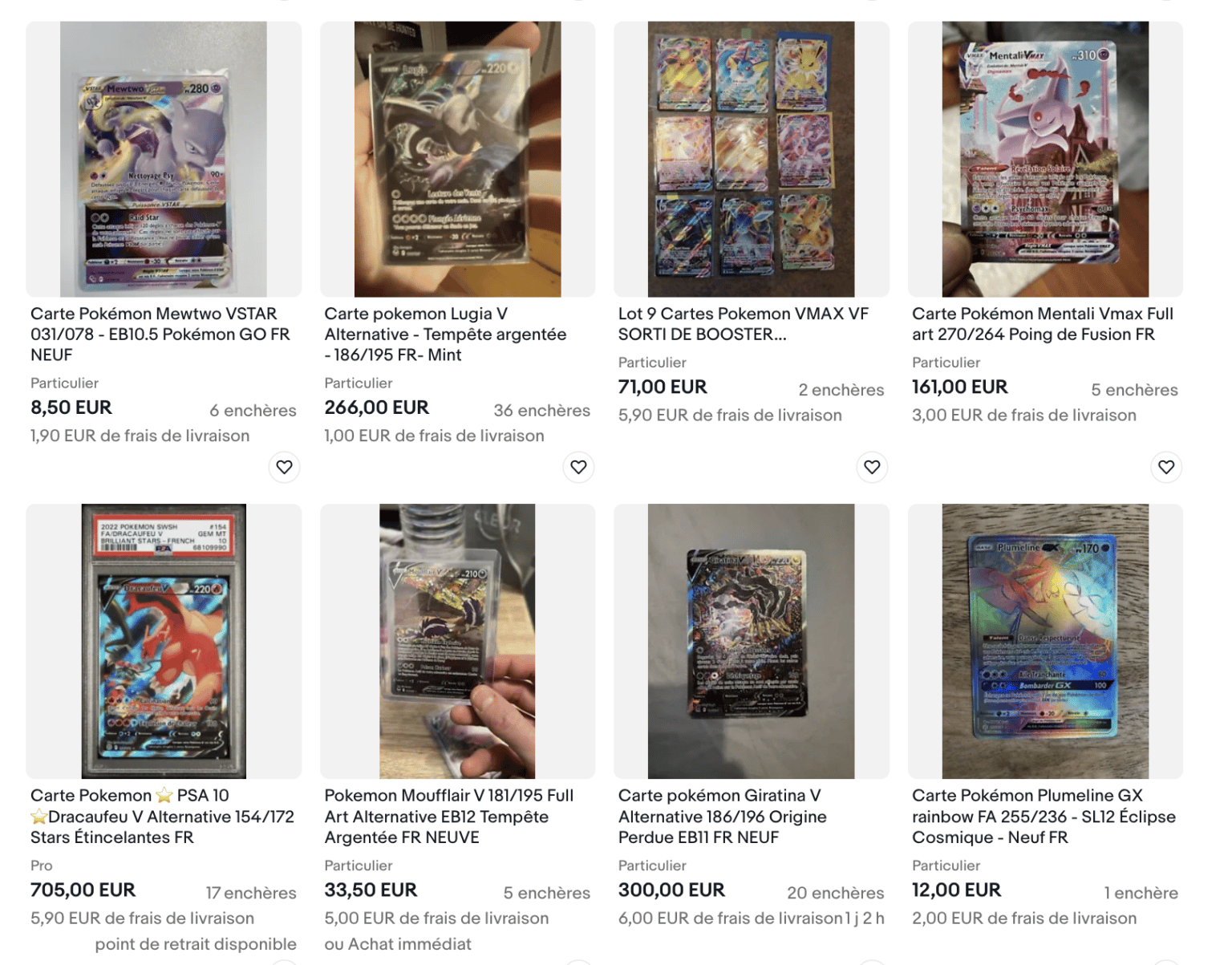Image resolution: width=1232 pixels, height=965 pixels.
Task: Open PSA 10 Dracaufeu V slab image
Action: (x=164, y=641)
